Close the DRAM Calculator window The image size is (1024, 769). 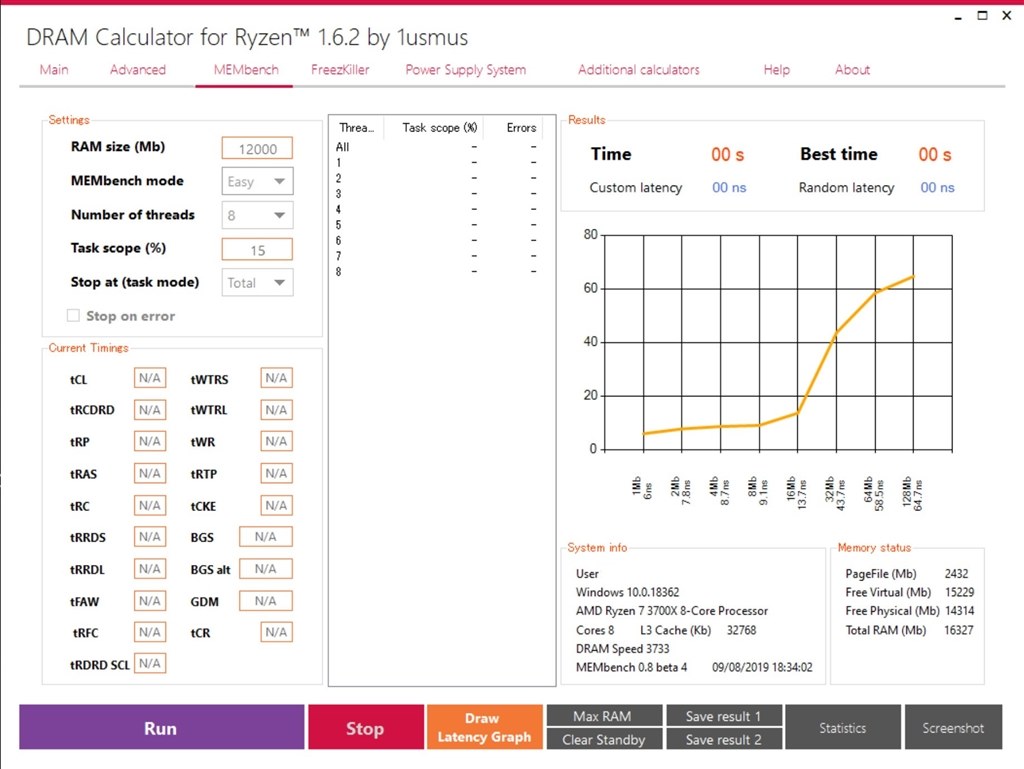coord(1006,16)
